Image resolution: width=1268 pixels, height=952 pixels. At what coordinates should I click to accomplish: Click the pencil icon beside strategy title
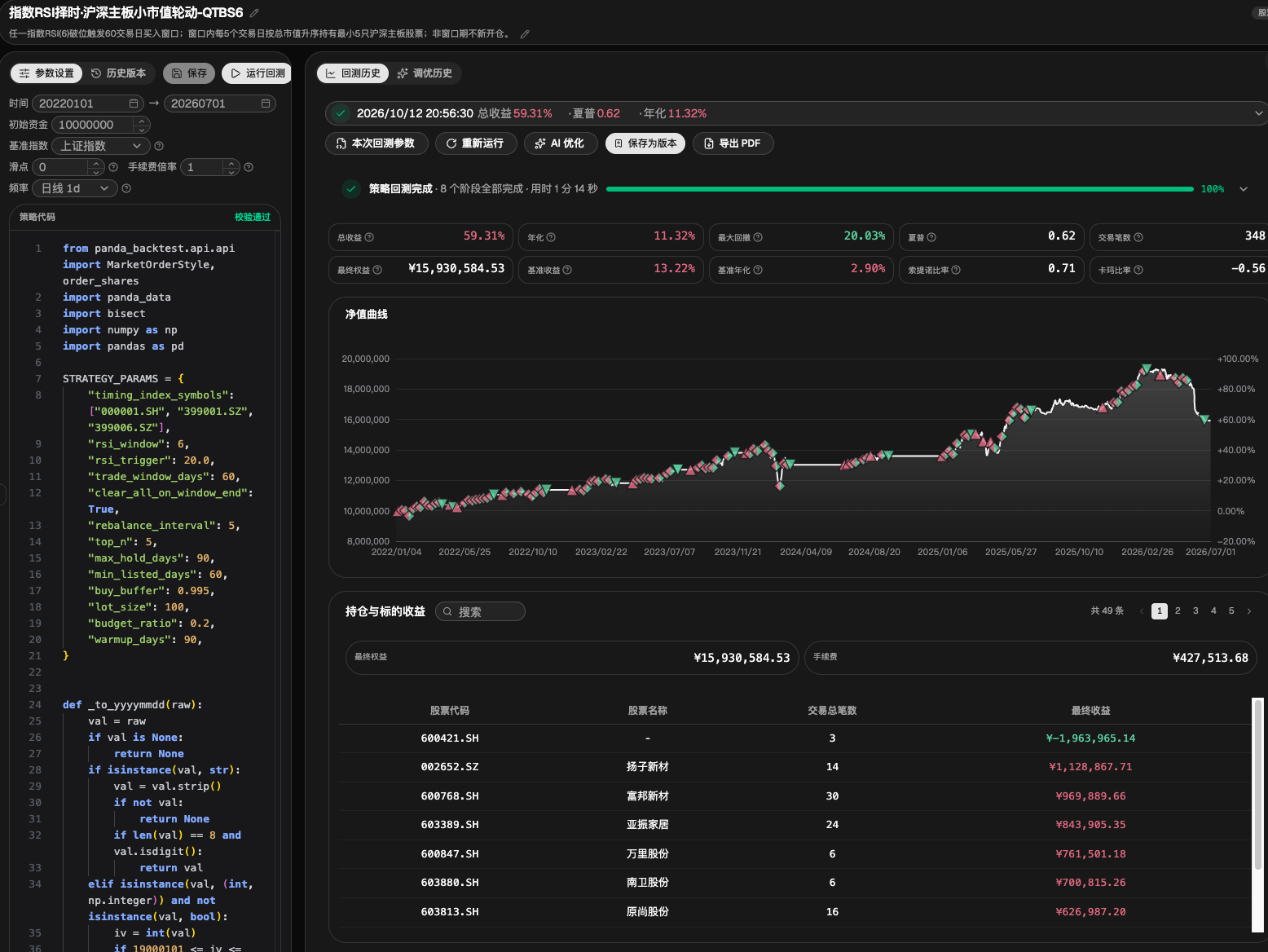coord(254,13)
